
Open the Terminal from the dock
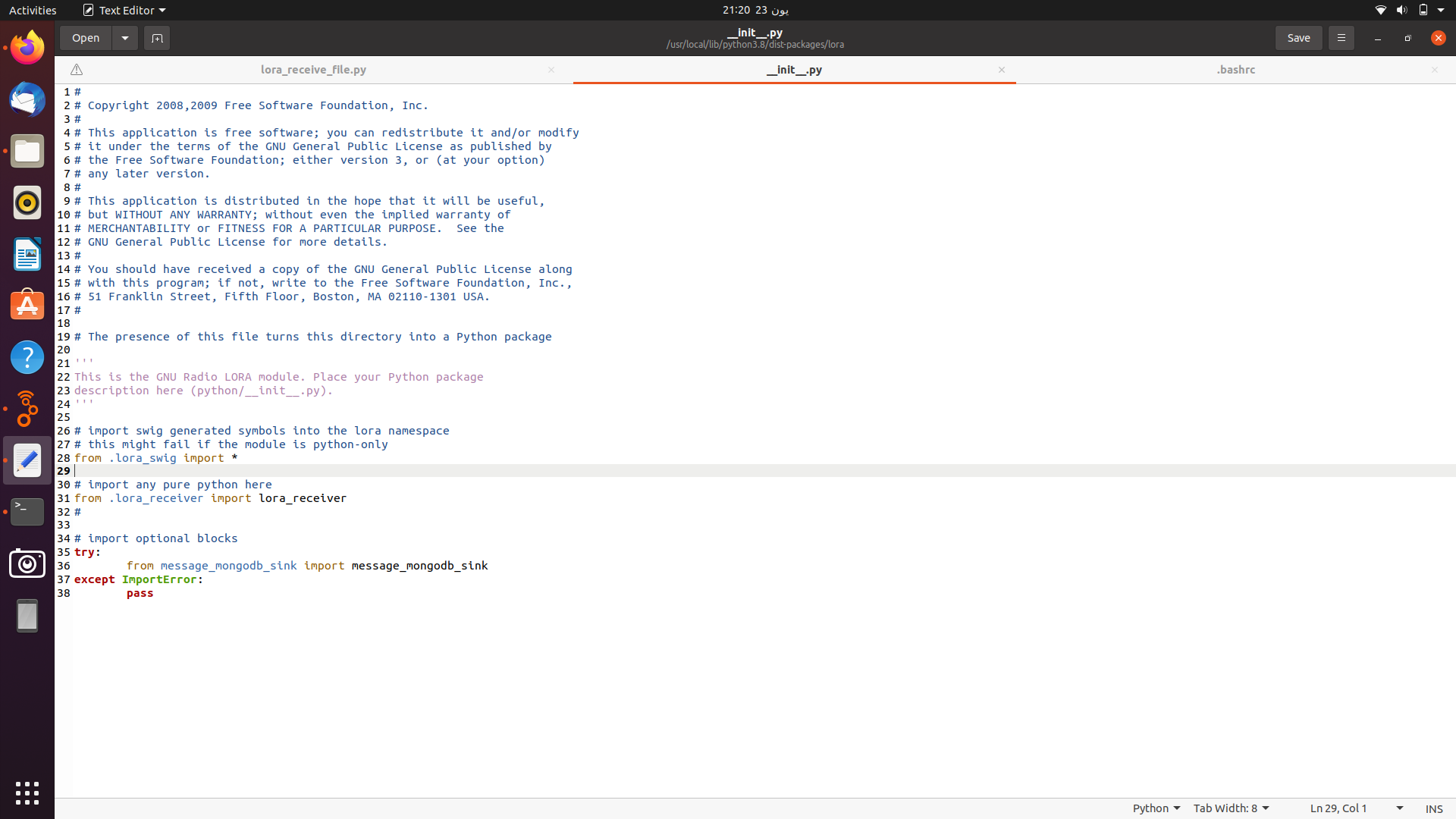(27, 511)
